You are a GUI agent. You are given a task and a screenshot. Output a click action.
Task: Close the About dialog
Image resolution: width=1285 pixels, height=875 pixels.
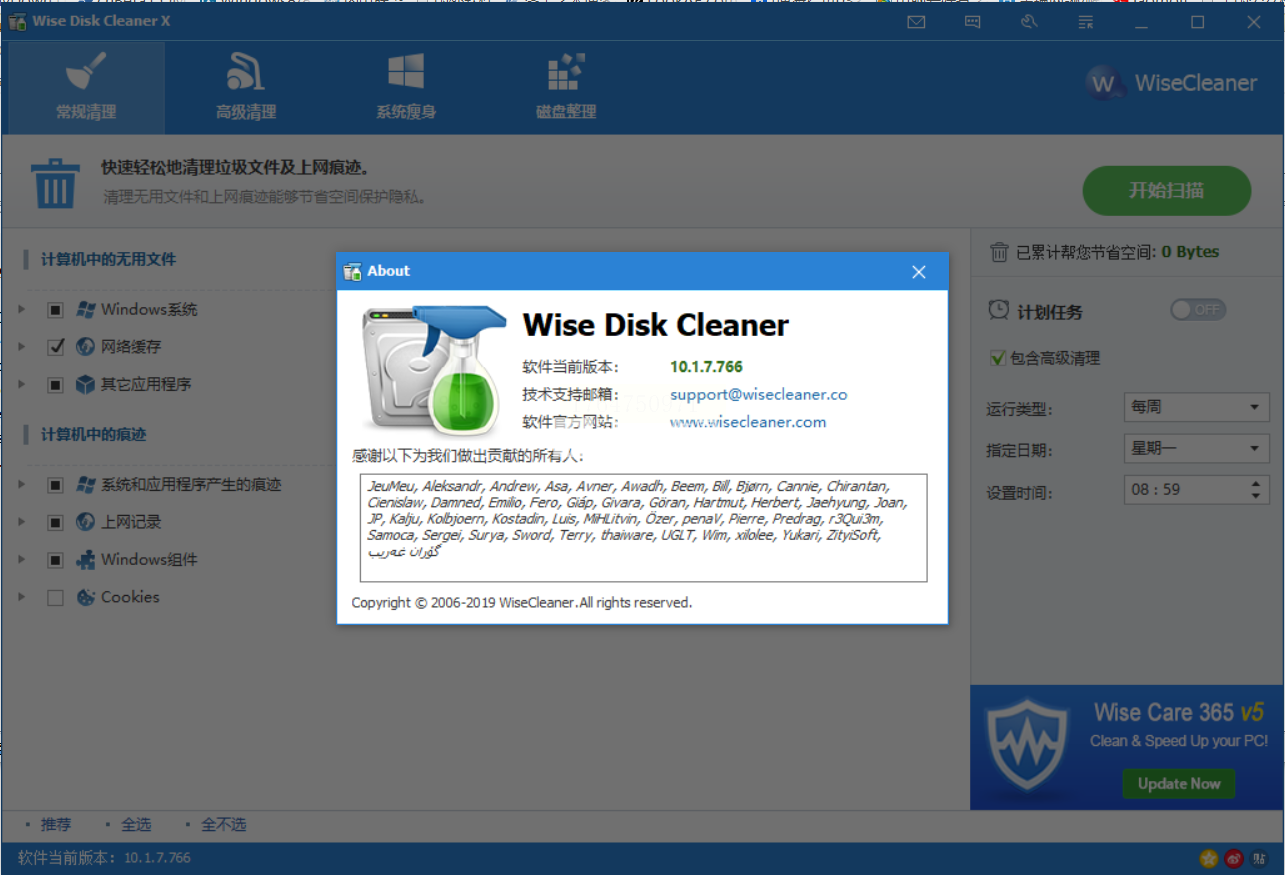point(919,271)
